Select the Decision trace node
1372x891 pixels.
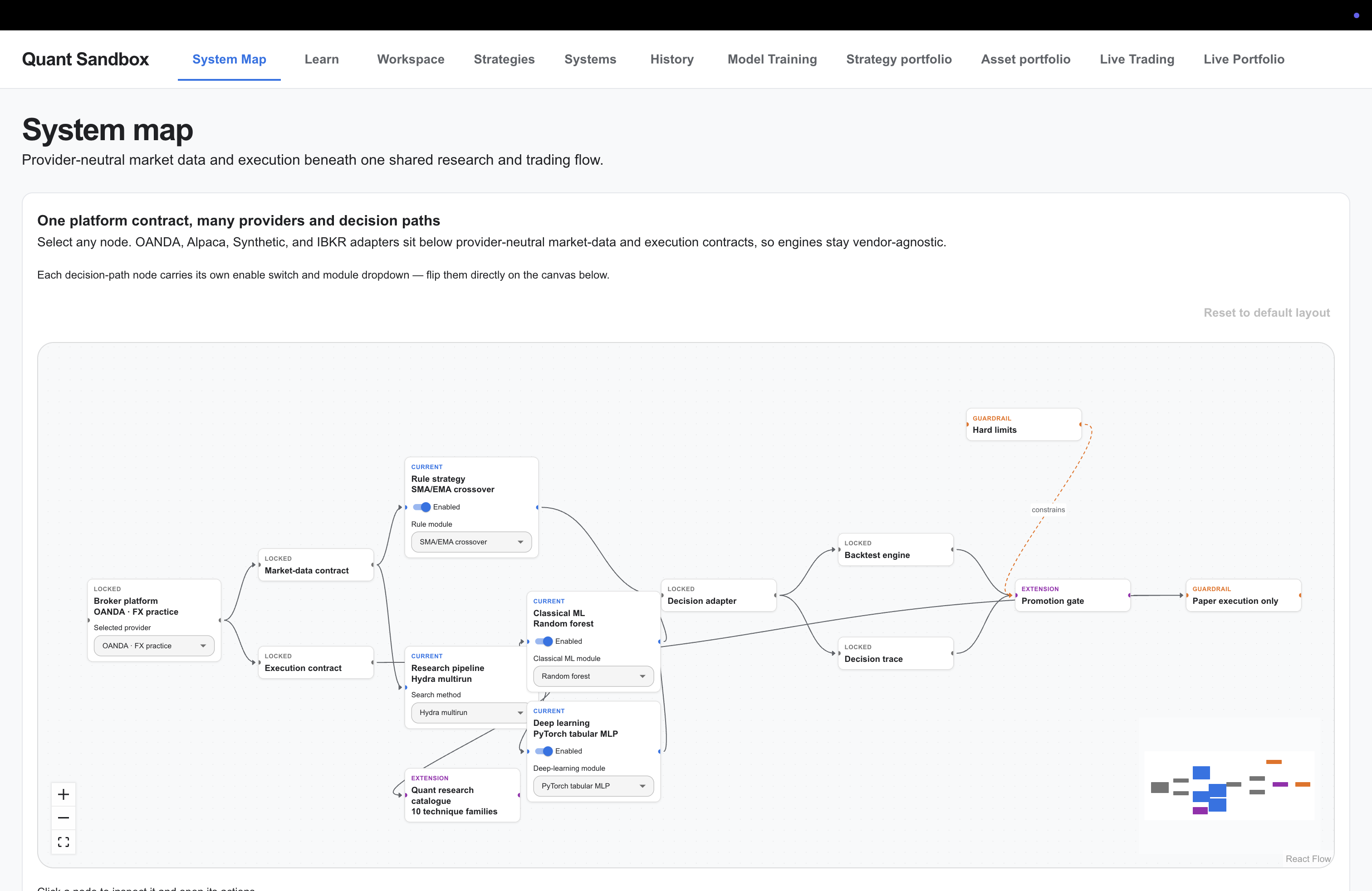(895, 654)
